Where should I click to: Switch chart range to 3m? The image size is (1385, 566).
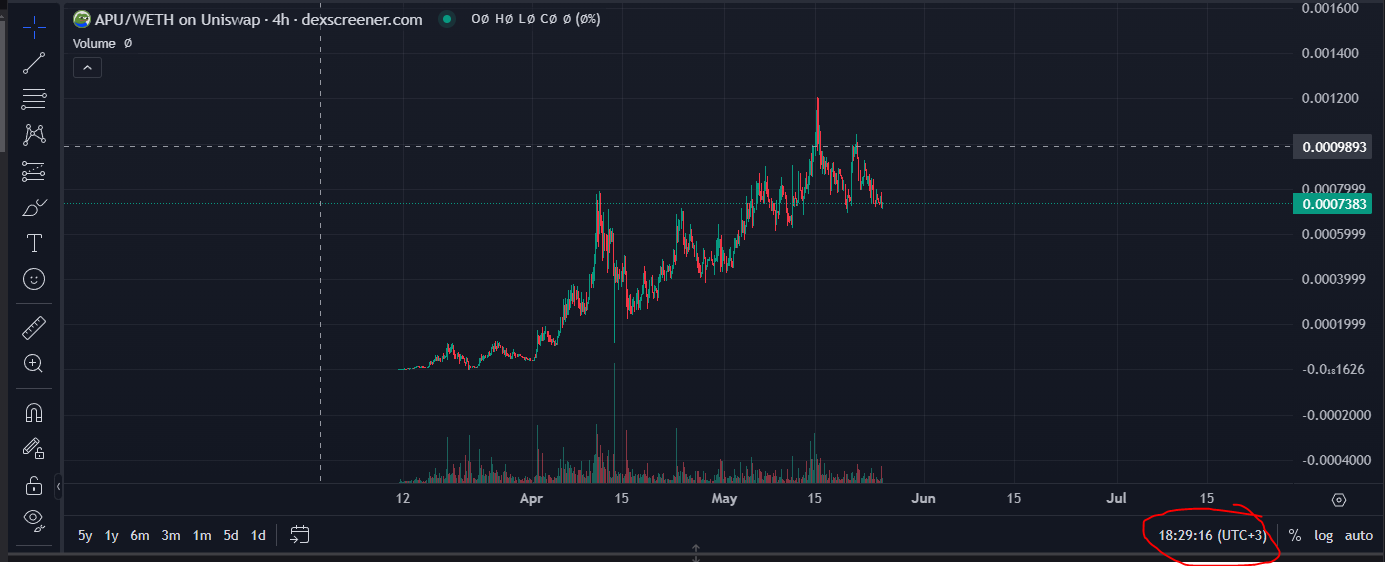[x=171, y=535]
